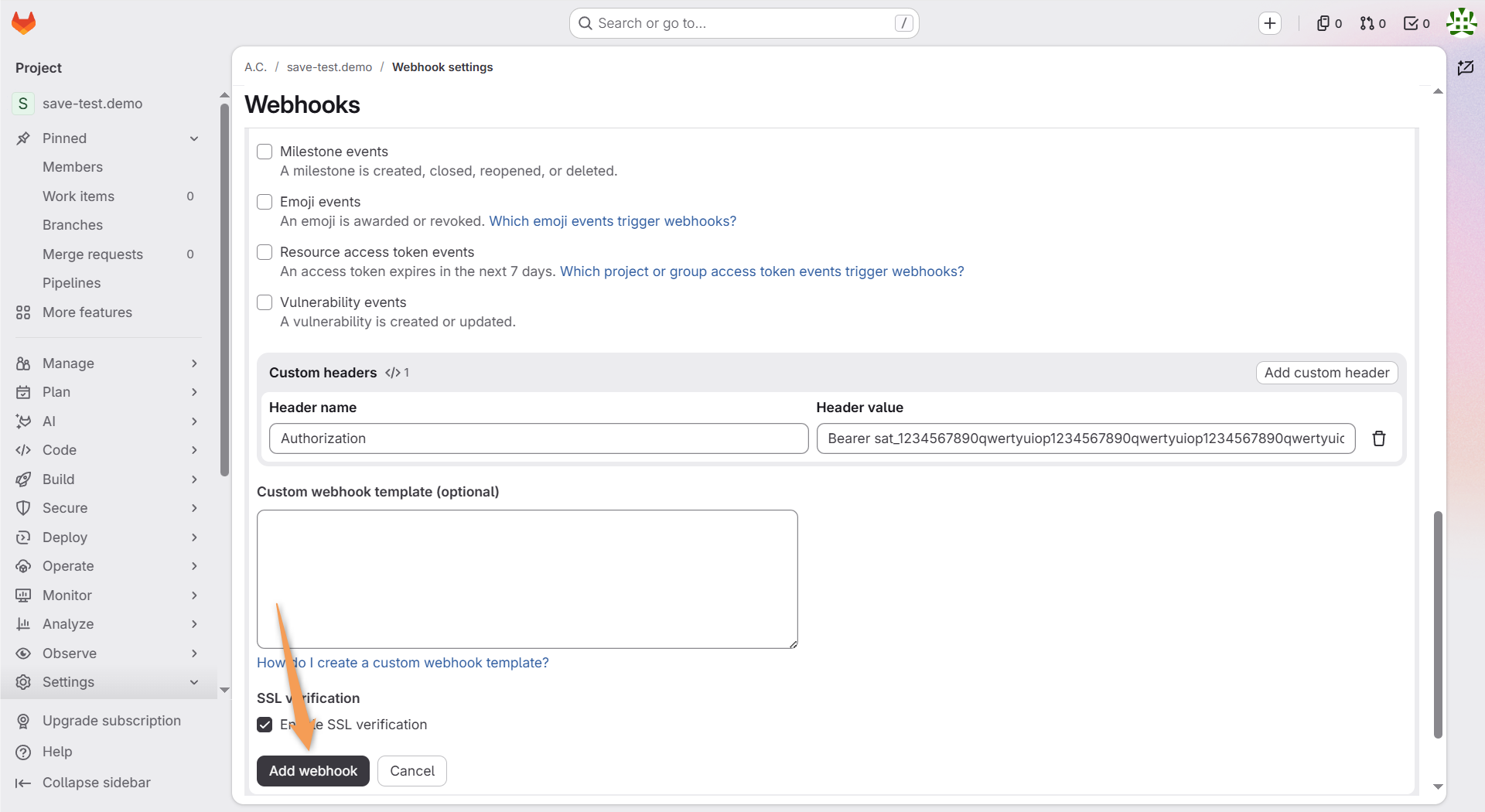Check Resource access token events
Screen dimensions: 1485x812
[x=265, y=252]
